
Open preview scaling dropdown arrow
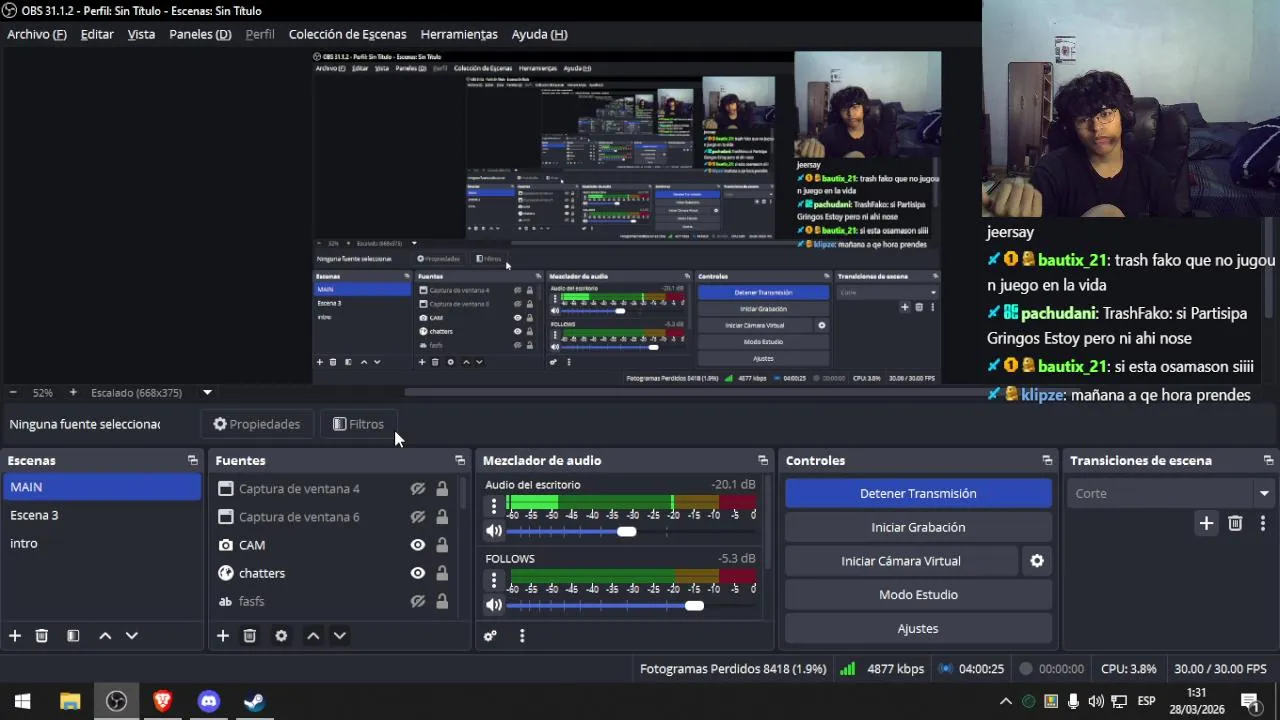point(207,393)
